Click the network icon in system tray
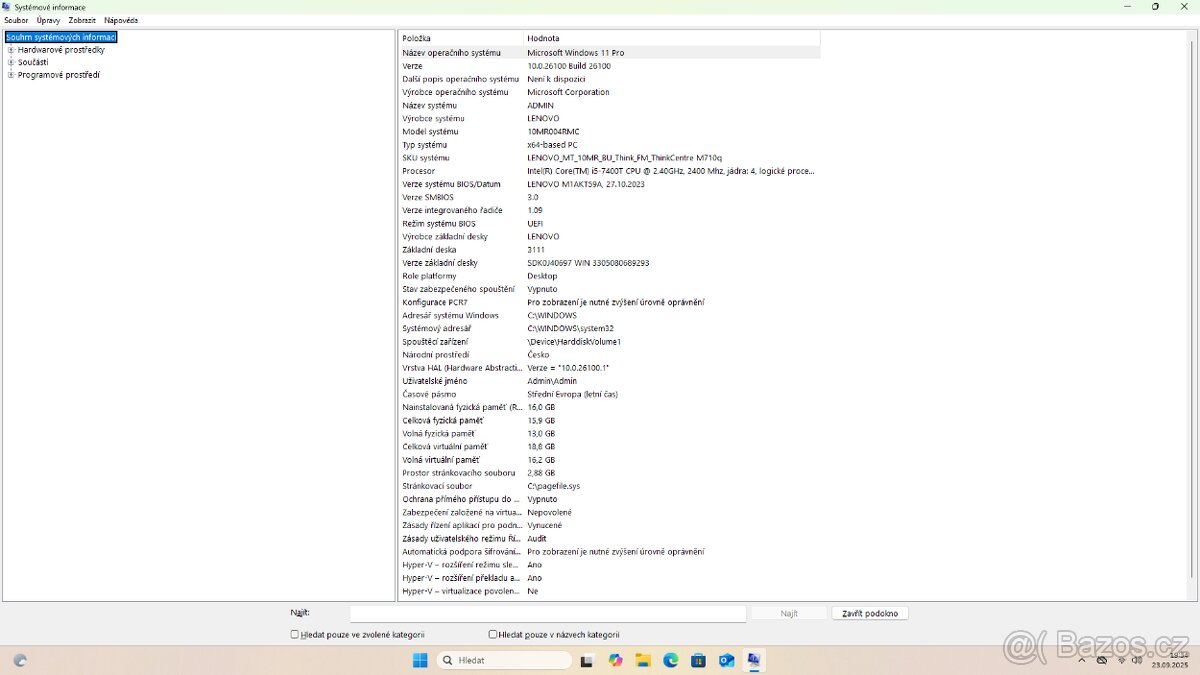1200x675 pixels. (1121, 660)
